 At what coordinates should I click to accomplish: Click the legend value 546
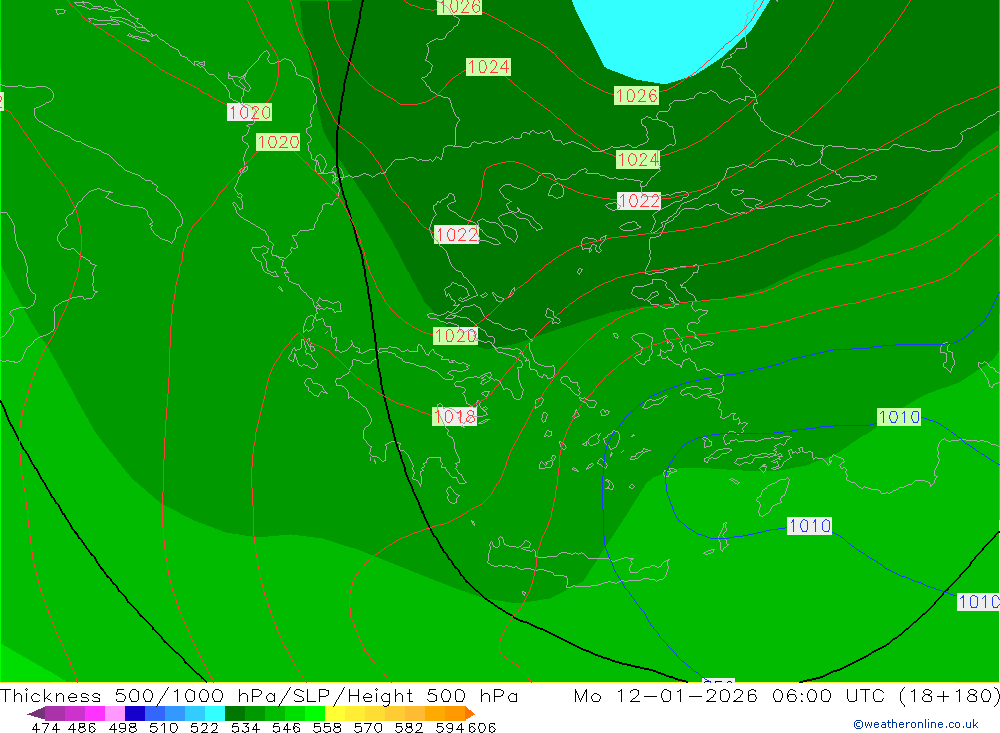286,727
